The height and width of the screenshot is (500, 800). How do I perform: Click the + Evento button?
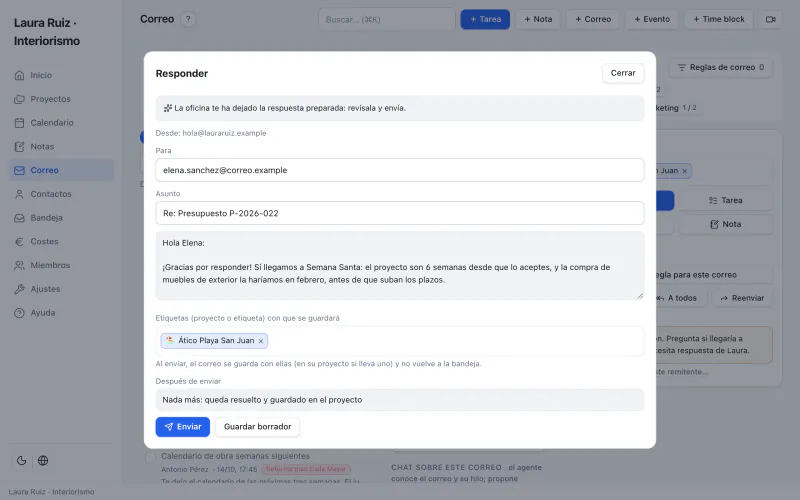click(652, 19)
